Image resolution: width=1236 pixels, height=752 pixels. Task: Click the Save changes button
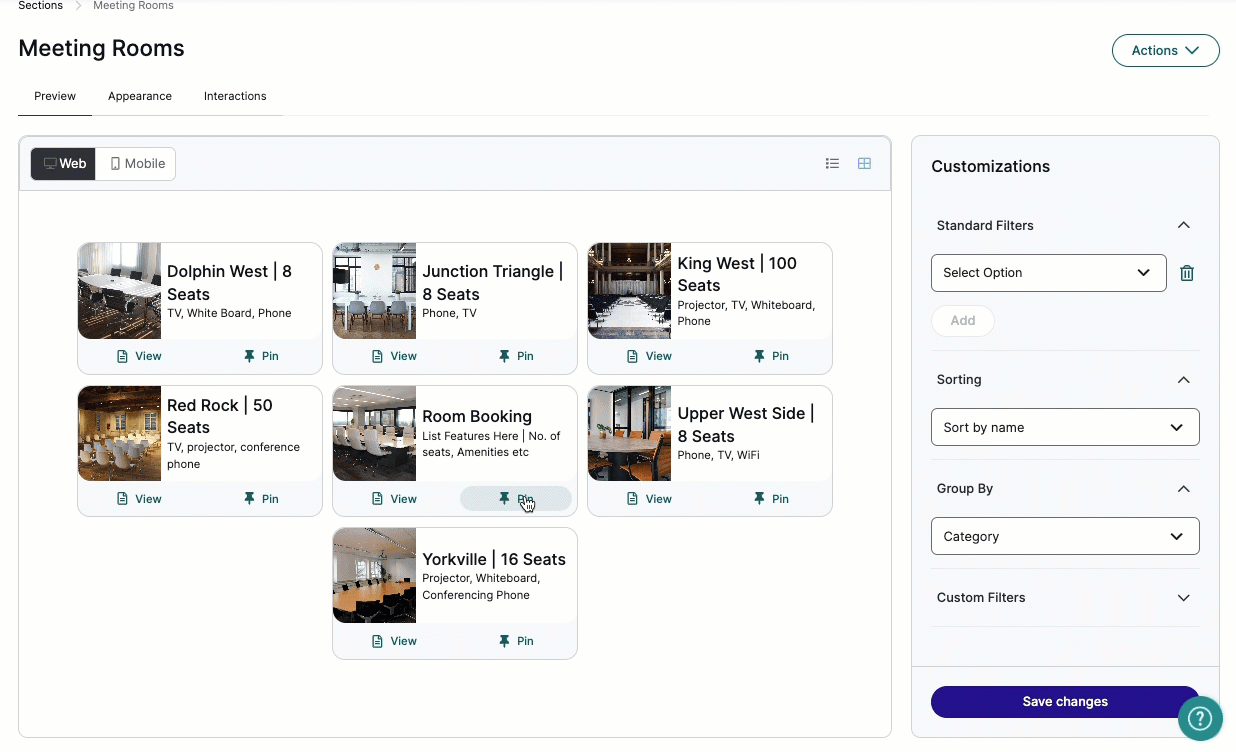click(x=1065, y=702)
